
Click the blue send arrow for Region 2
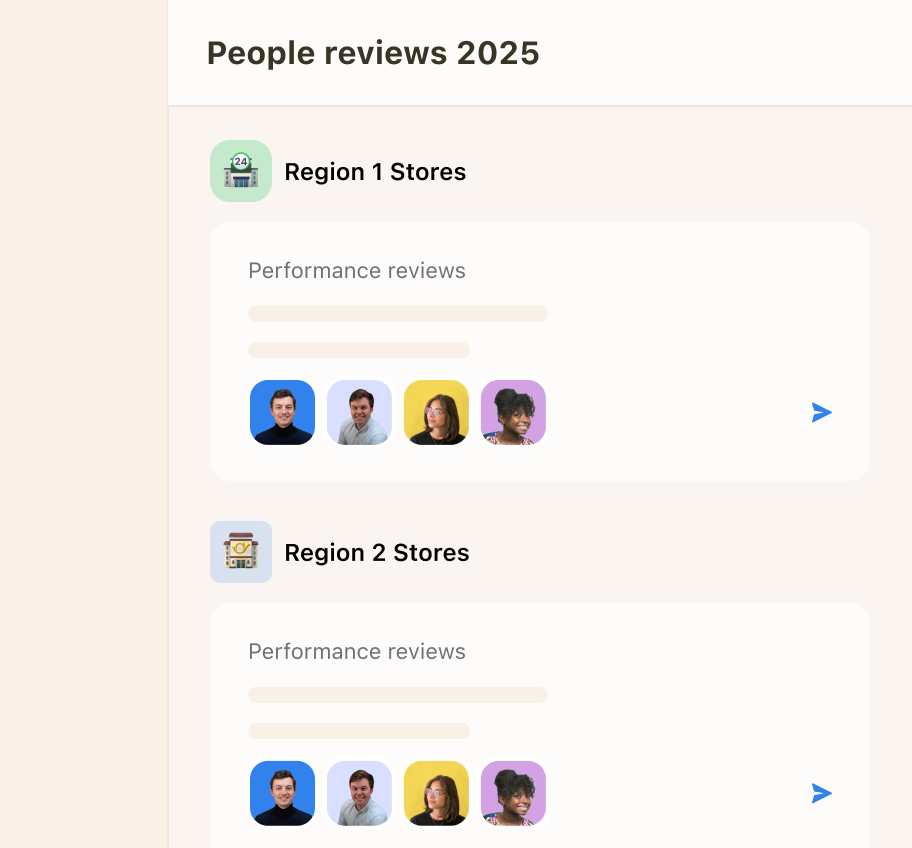point(821,793)
